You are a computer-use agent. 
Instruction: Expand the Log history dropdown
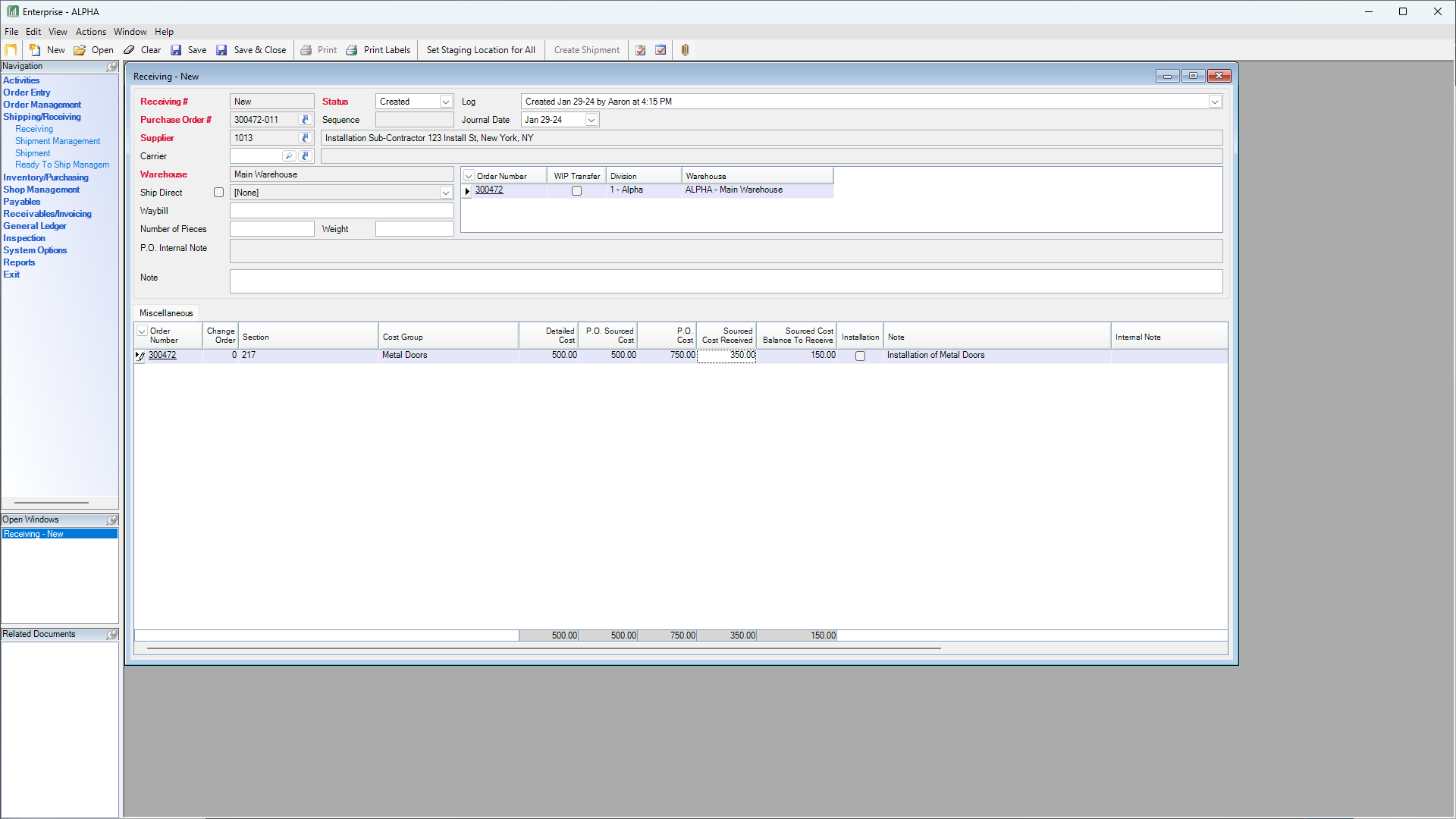pos(1214,102)
